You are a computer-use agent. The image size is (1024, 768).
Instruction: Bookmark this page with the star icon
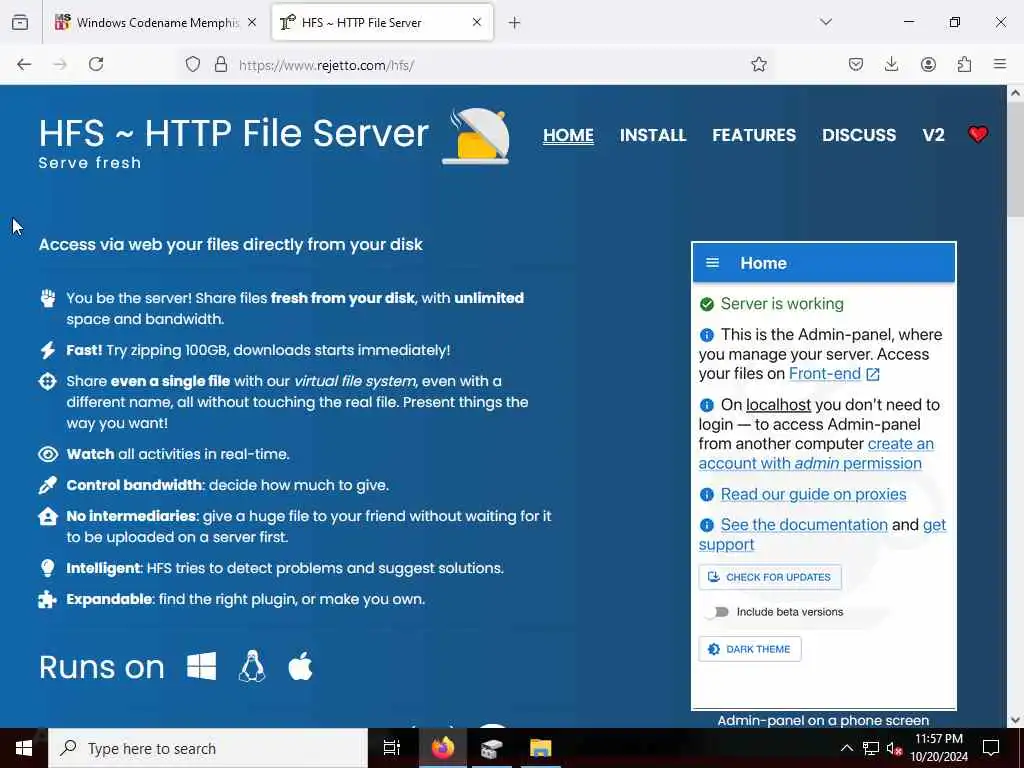[758, 64]
